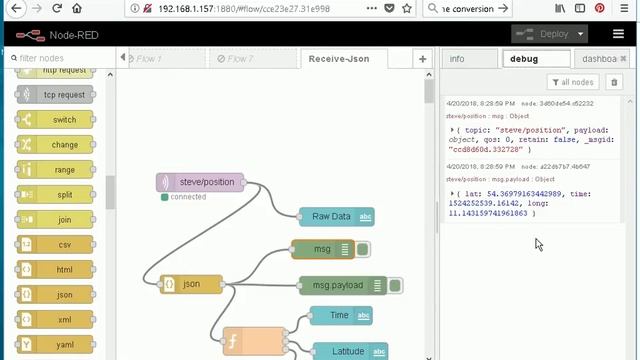This screenshot has width=640, height=360.
Task: Click the browser search box
Action: tap(467, 9)
